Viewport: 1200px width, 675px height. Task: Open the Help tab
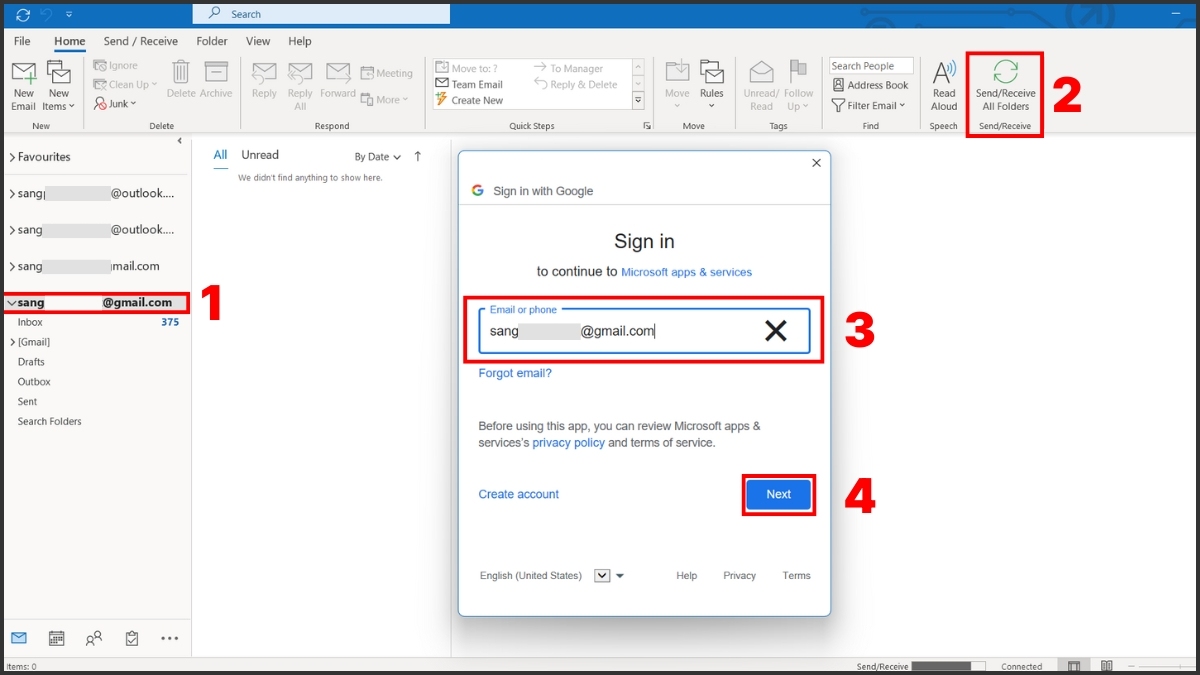pyautogui.click(x=300, y=41)
